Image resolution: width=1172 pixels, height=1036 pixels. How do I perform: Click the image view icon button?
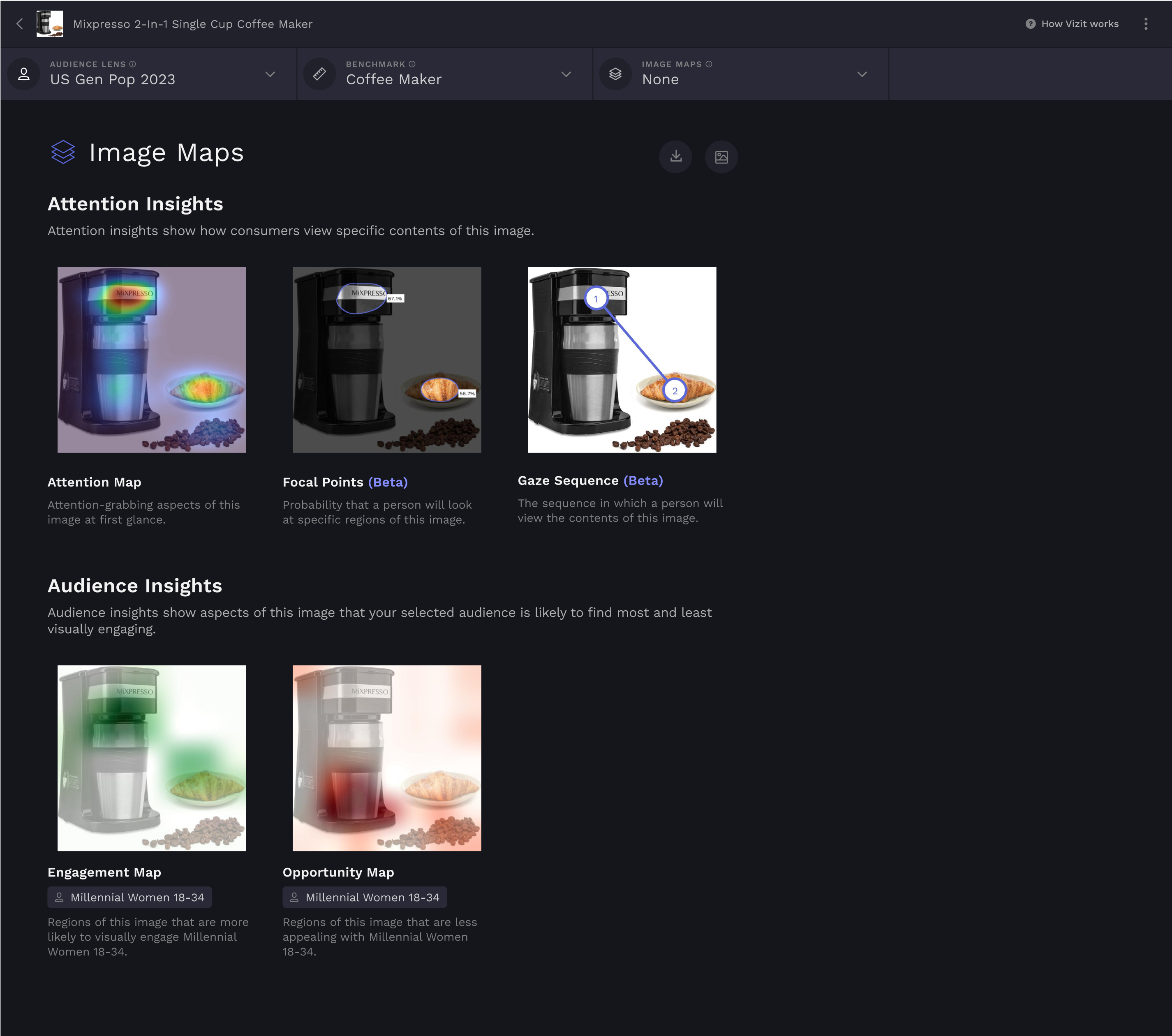721,157
